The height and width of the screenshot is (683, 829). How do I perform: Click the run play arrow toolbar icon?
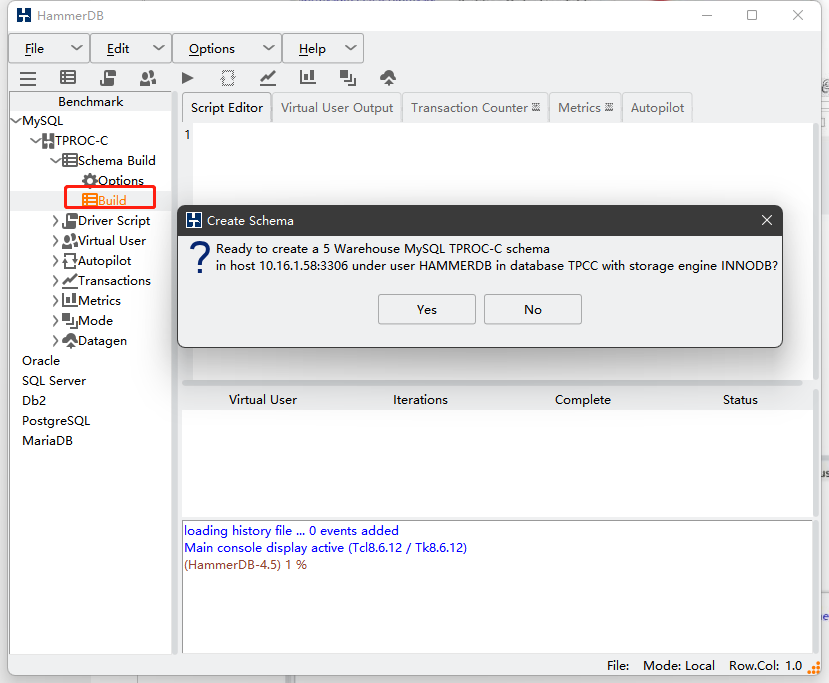[x=187, y=78]
